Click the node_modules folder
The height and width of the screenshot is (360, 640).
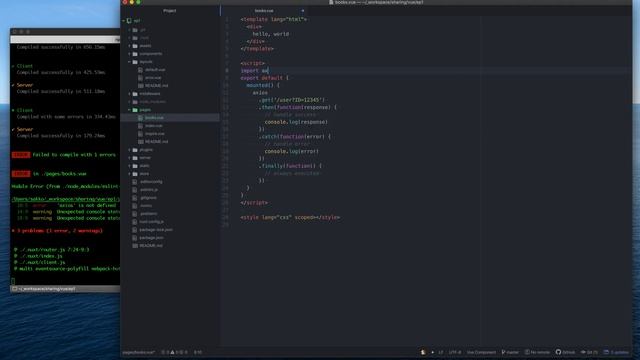(152, 102)
